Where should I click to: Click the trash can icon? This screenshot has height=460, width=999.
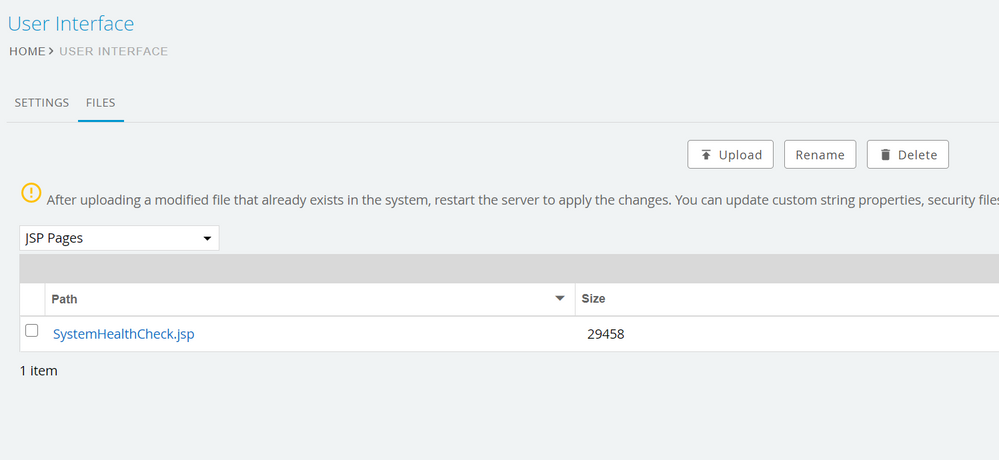coord(885,155)
